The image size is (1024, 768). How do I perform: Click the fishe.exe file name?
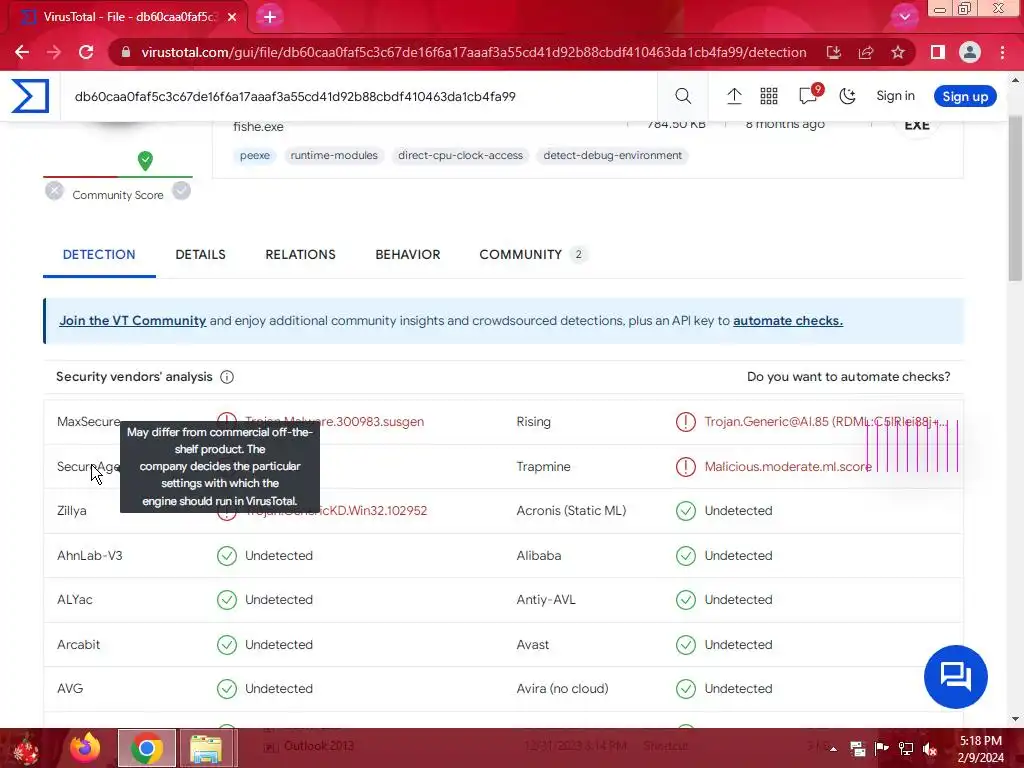tap(258, 127)
